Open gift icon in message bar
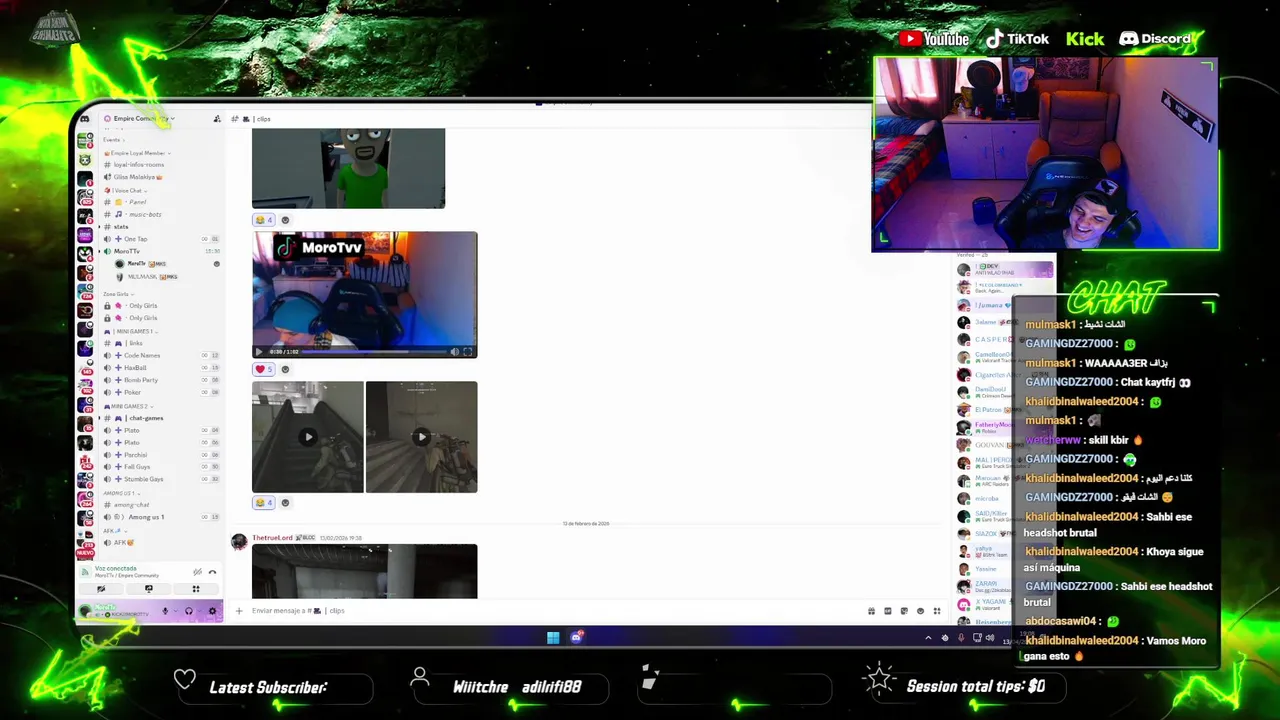 [871, 611]
